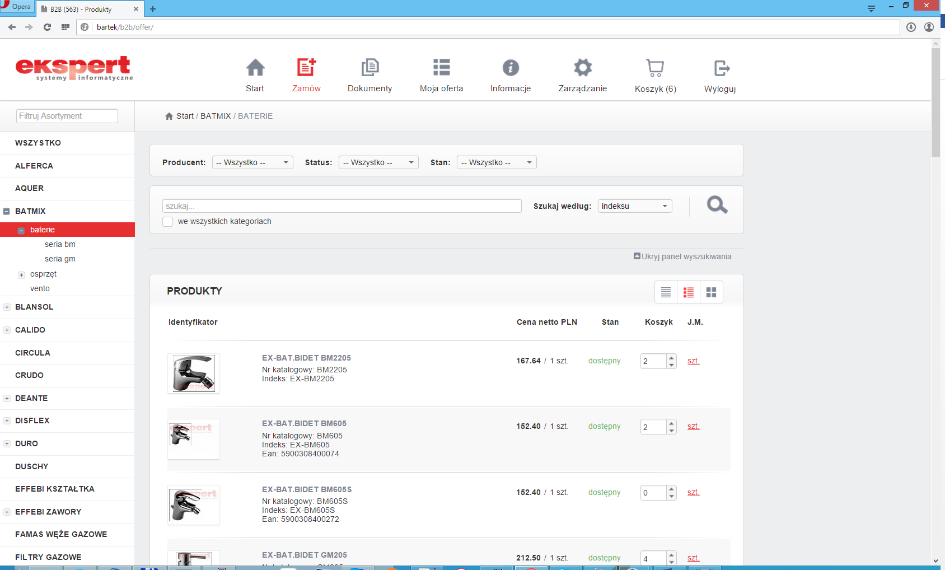Select the seria gm subcategory
945x570 pixels.
pyautogui.click(x=60, y=259)
